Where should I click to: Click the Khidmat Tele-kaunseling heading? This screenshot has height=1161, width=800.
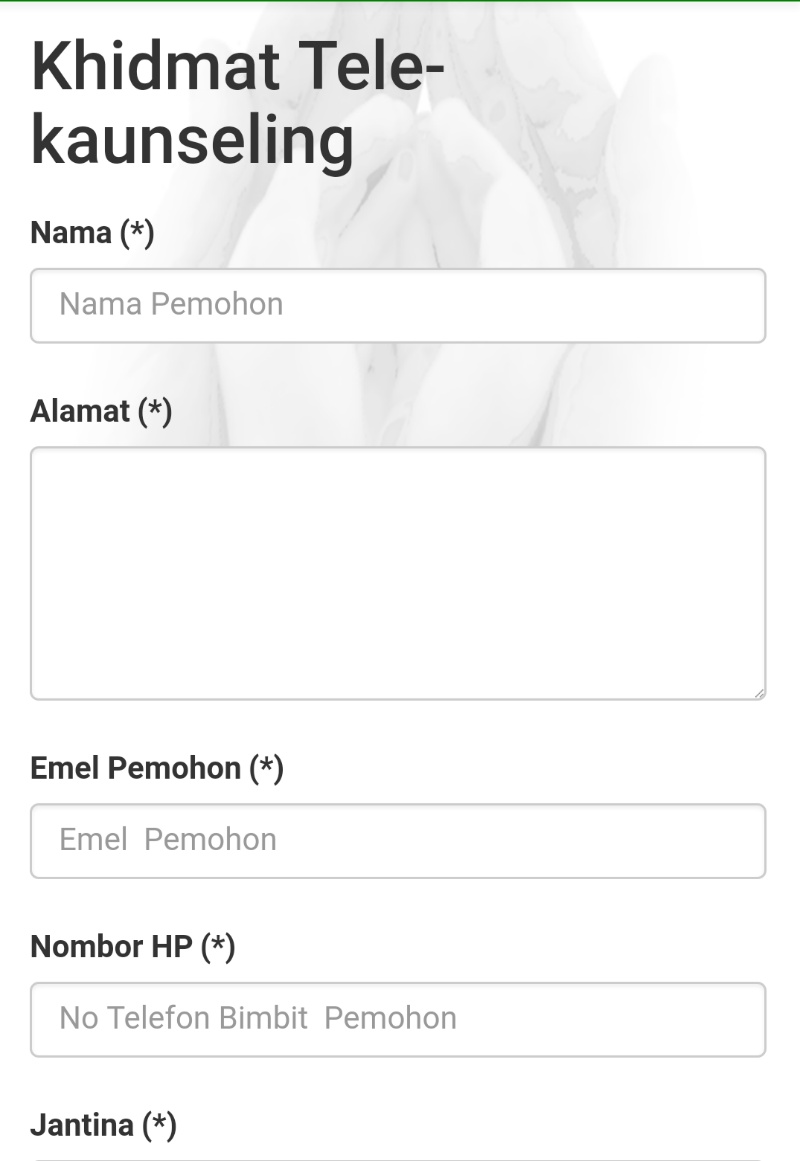click(x=237, y=102)
